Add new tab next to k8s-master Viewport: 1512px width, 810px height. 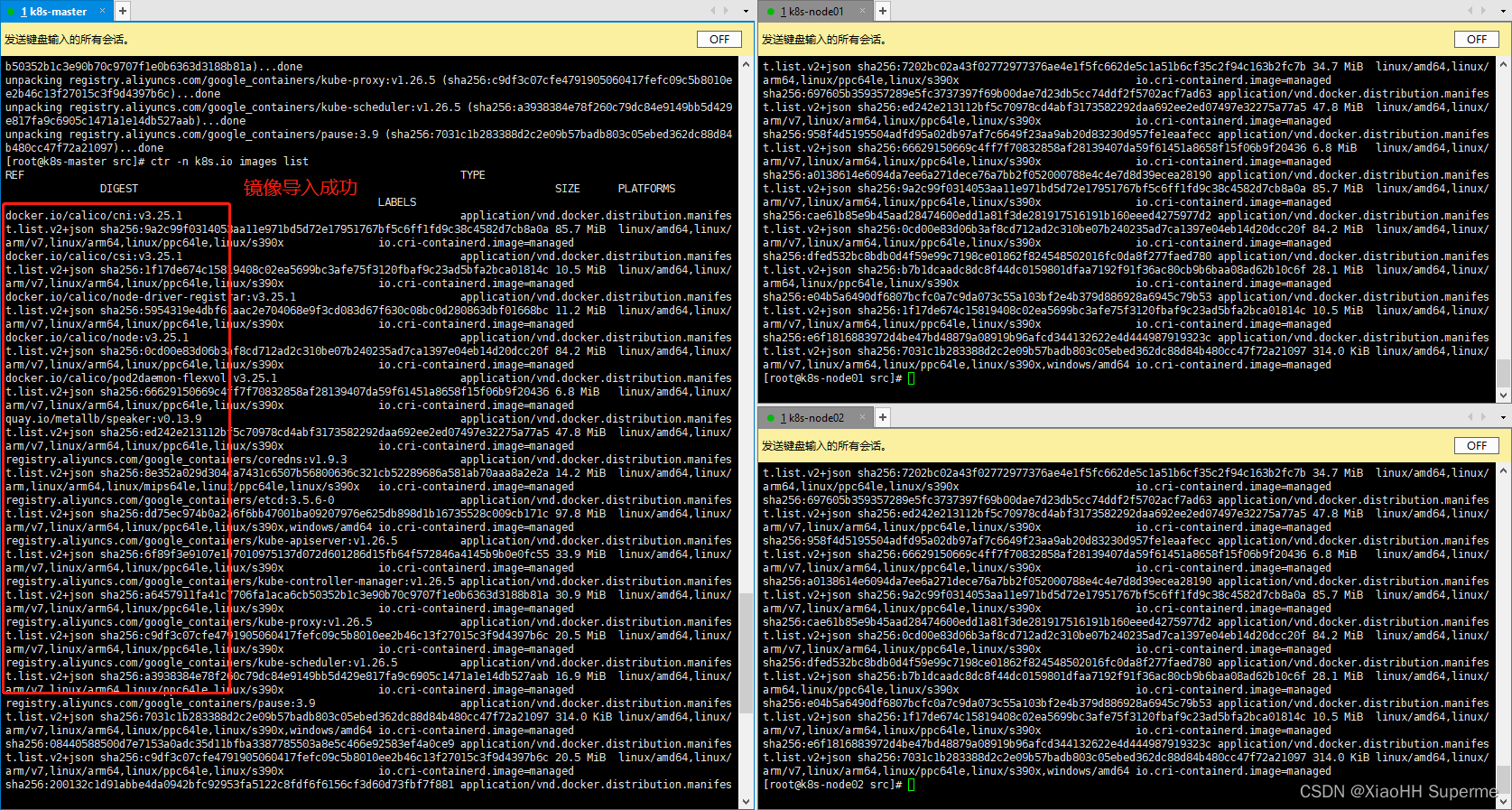(x=123, y=11)
